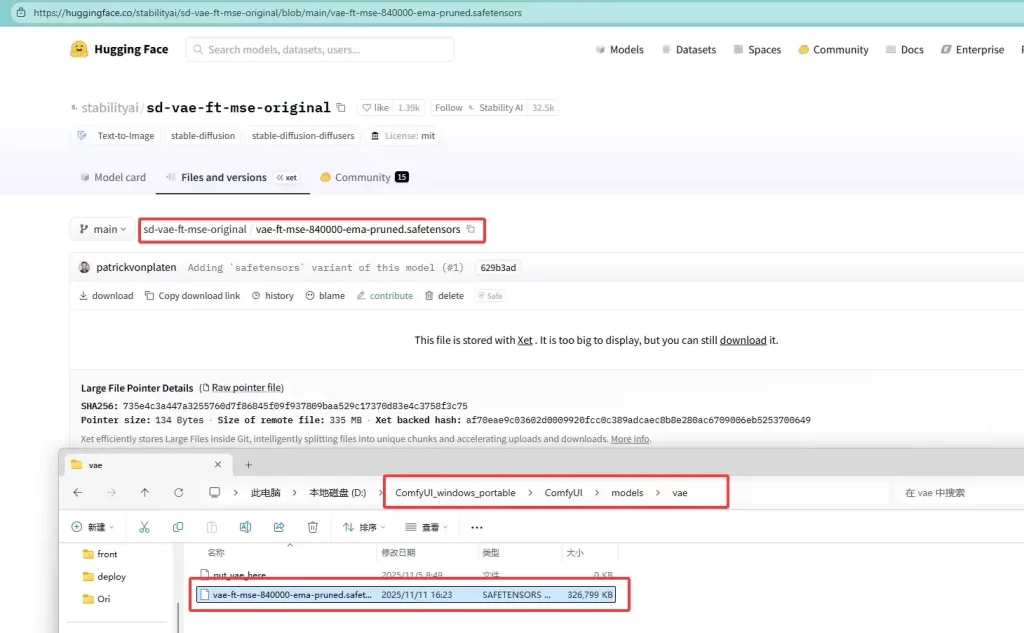Open Models in the top navigation

click(620, 50)
